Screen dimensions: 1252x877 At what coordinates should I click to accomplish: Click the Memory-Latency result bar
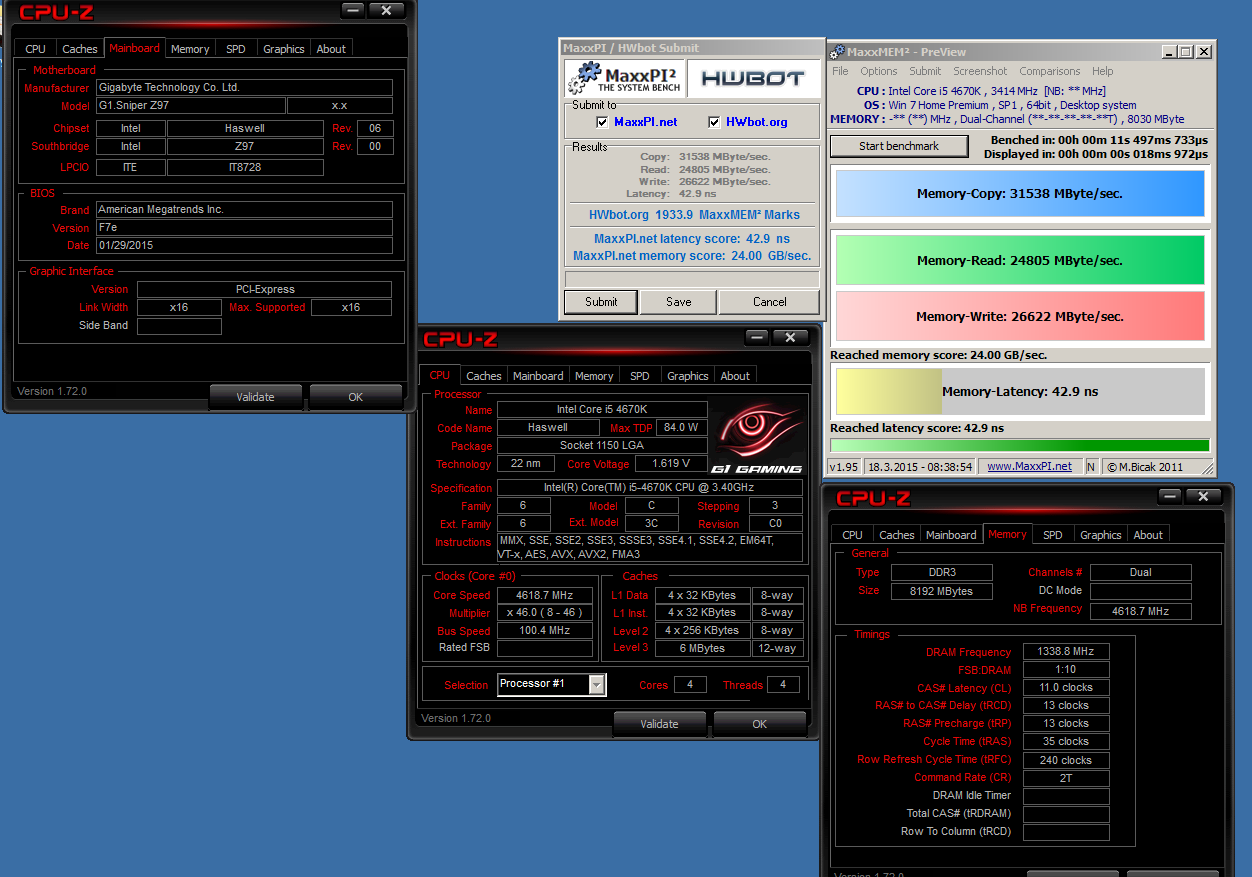pyautogui.click(x=1020, y=391)
